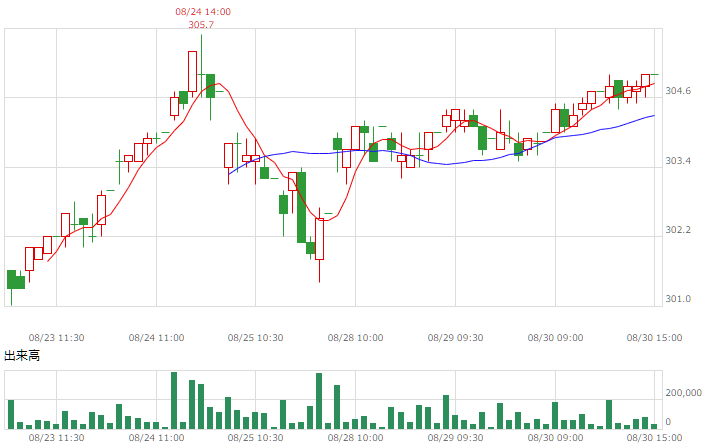Select the 303.4 price axis label
The image size is (707, 447).
[x=678, y=161]
